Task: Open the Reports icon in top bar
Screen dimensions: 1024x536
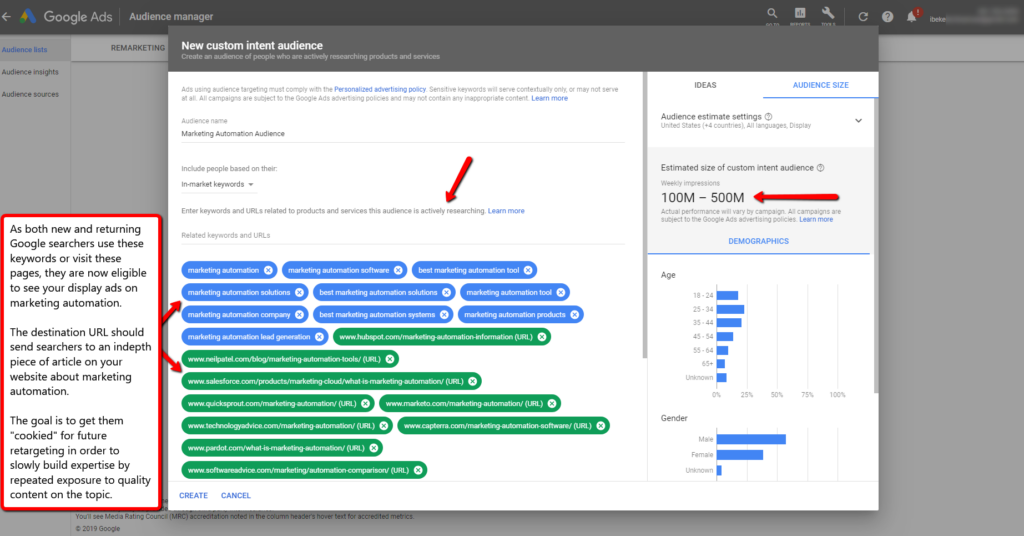Action: 800,14
